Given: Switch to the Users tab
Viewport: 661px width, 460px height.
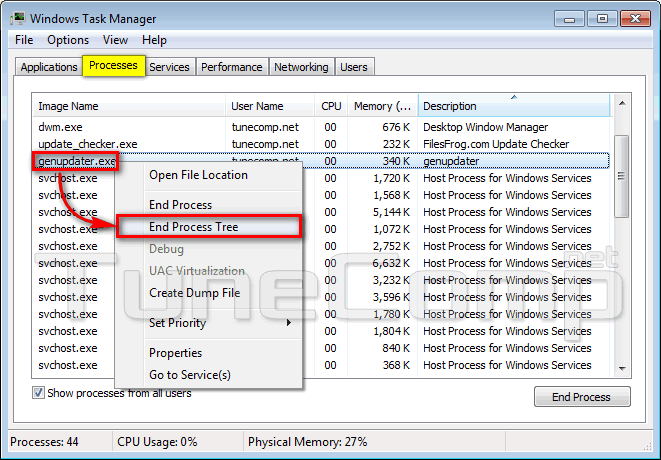Looking at the screenshot, I should [354, 67].
